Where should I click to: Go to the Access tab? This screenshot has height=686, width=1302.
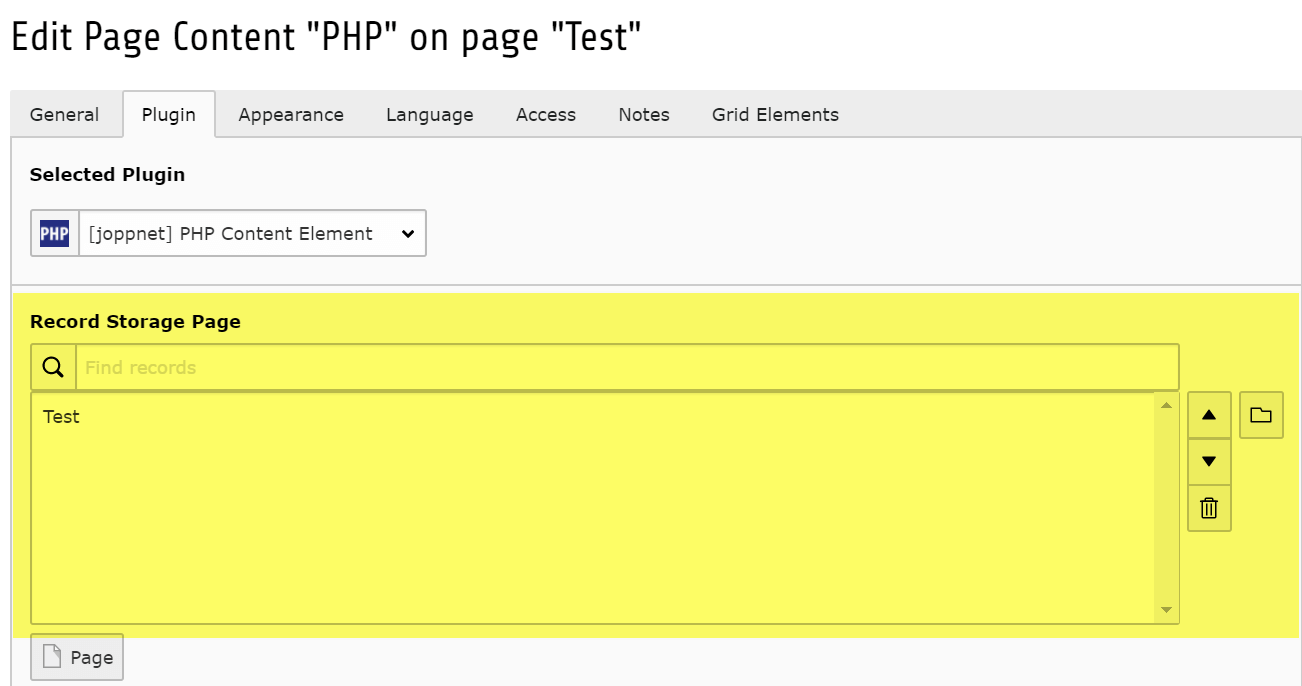pos(546,115)
